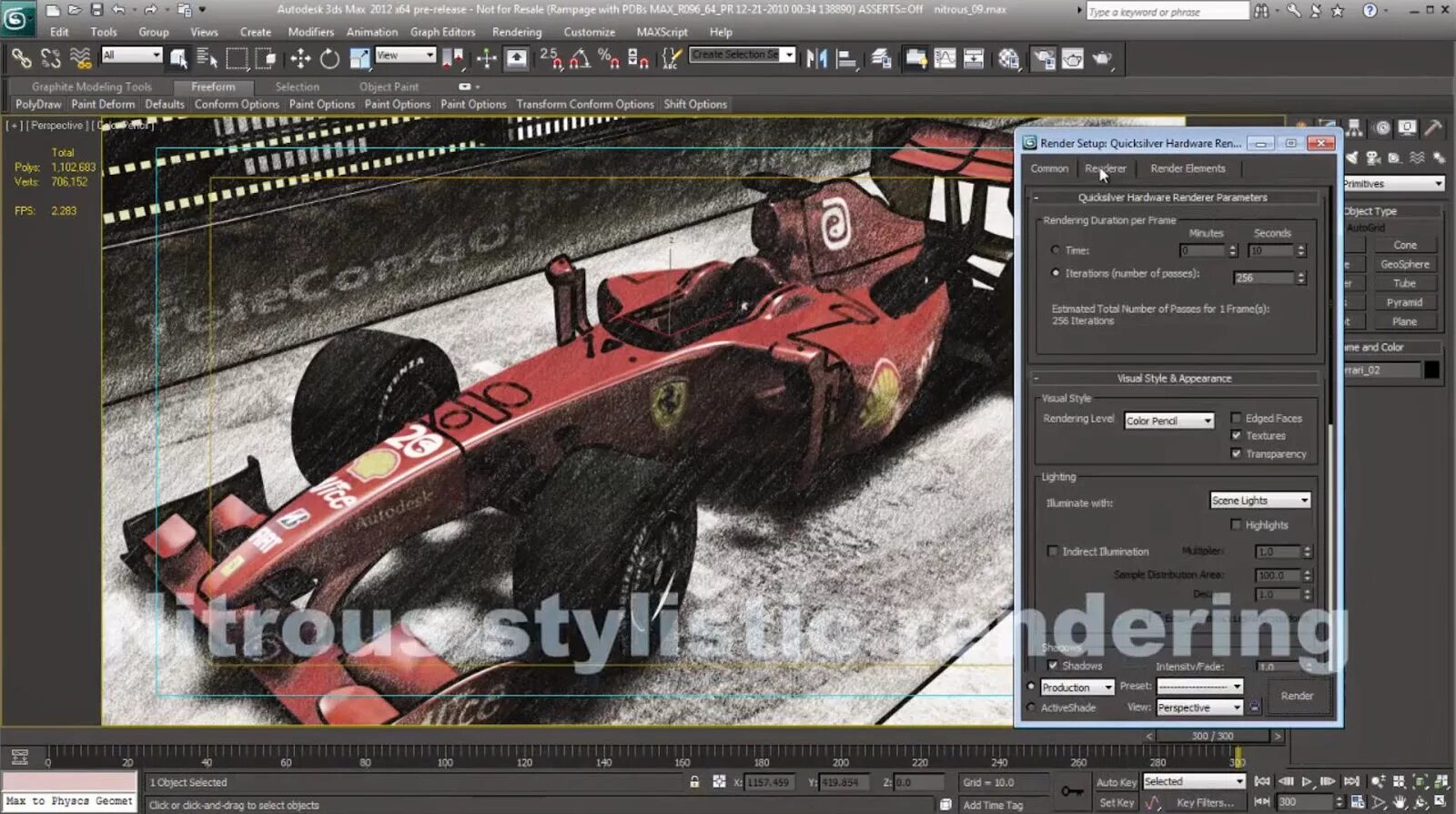Click the Go to Start playback icon
1456x814 pixels.
pyautogui.click(x=1262, y=781)
